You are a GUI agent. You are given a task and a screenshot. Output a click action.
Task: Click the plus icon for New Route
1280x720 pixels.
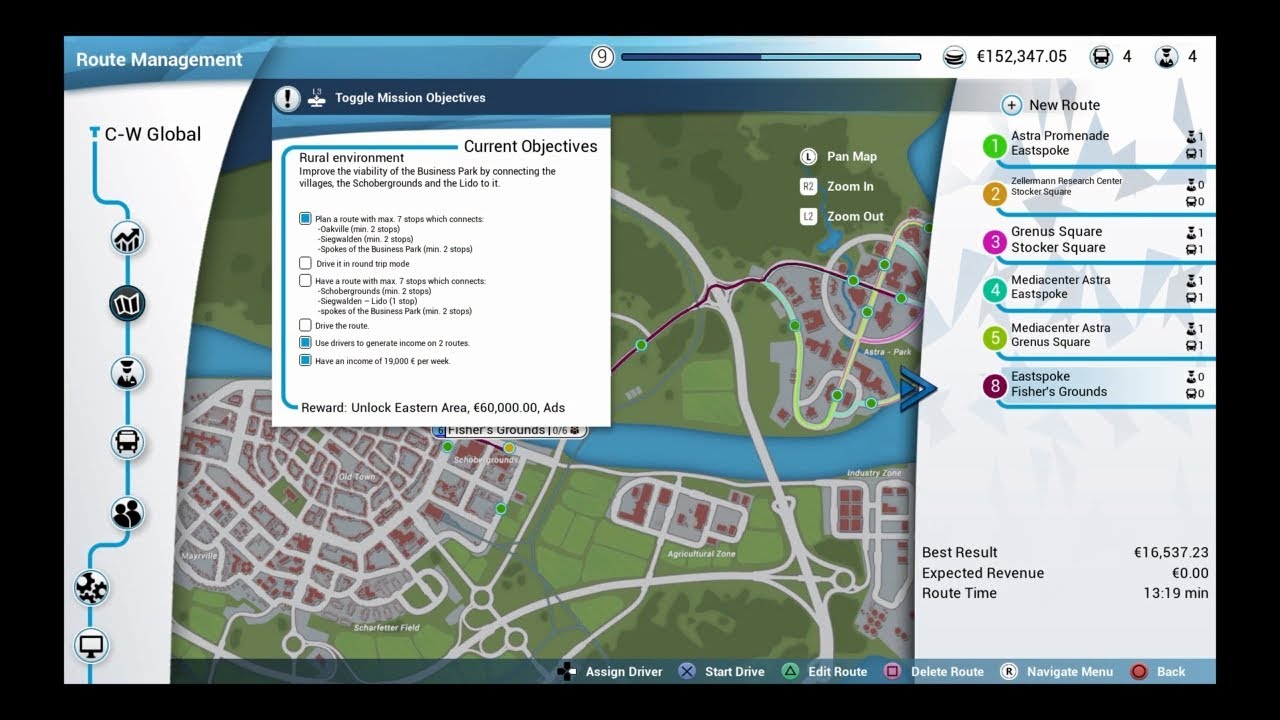point(1012,105)
